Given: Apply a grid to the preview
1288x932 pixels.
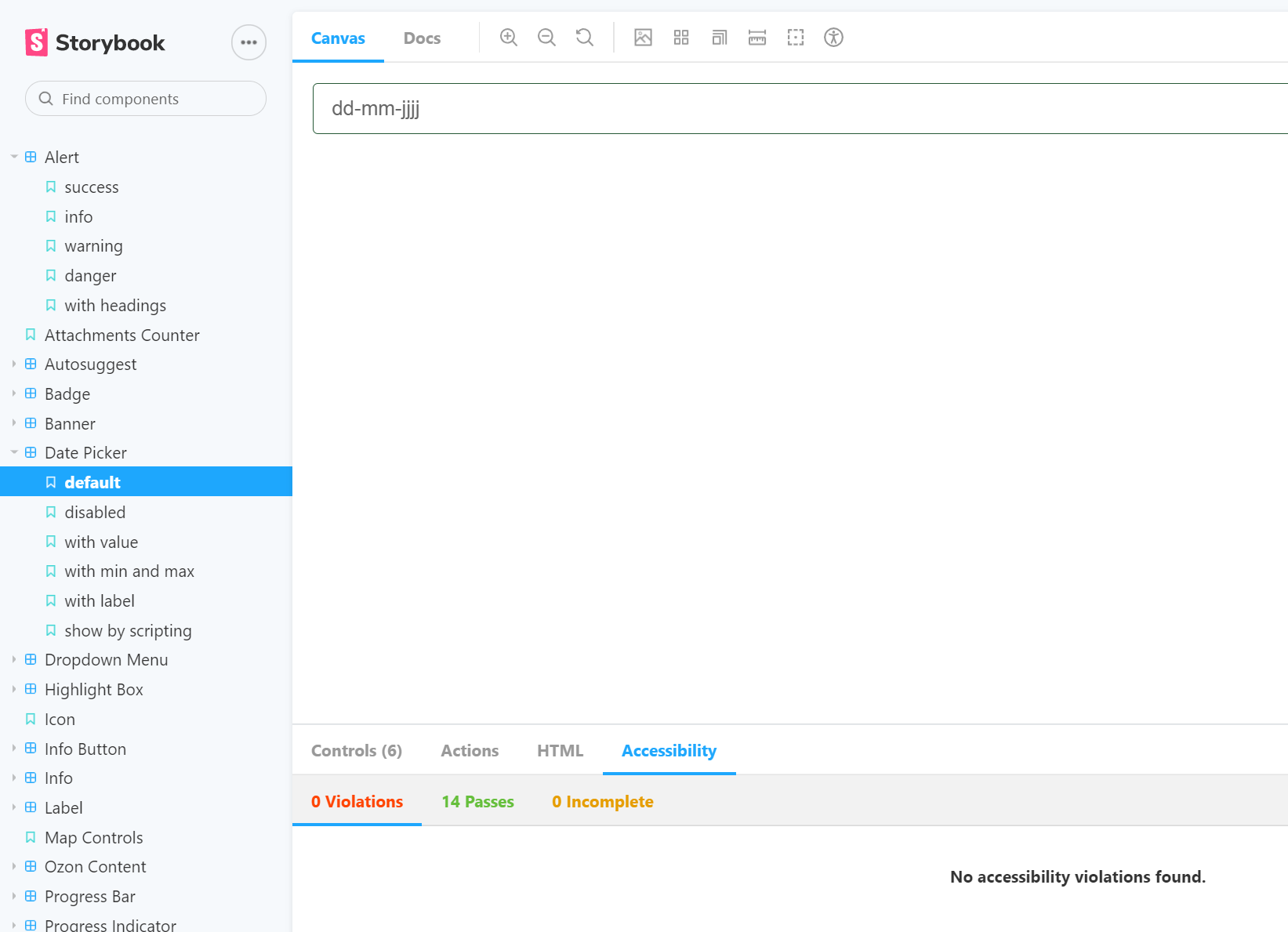Looking at the screenshot, I should pyautogui.click(x=680, y=37).
